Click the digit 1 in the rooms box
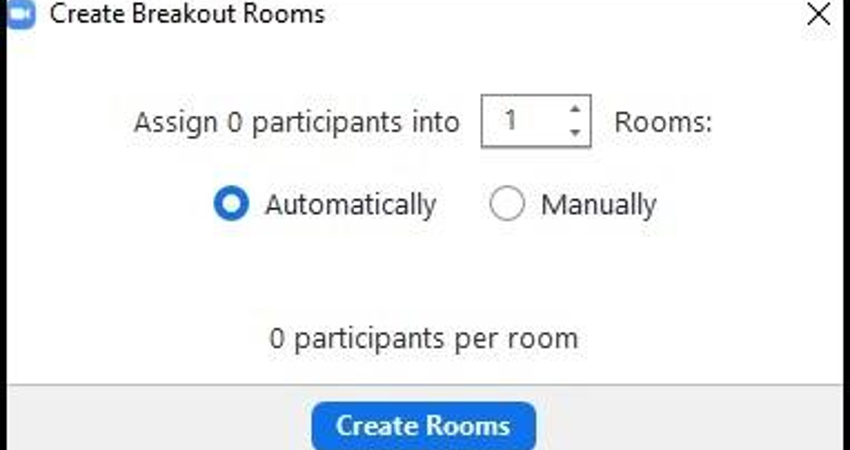 coord(511,121)
